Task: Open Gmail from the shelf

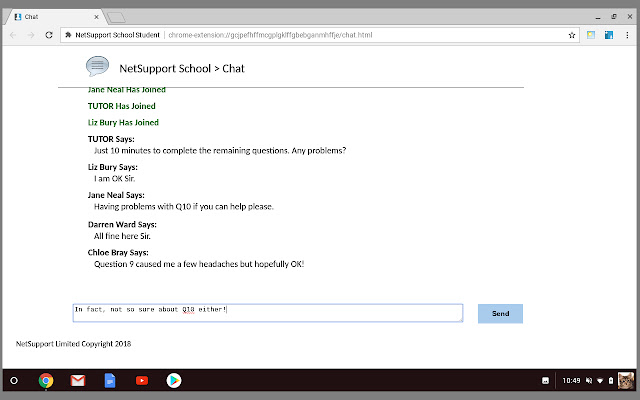Action: [78, 380]
